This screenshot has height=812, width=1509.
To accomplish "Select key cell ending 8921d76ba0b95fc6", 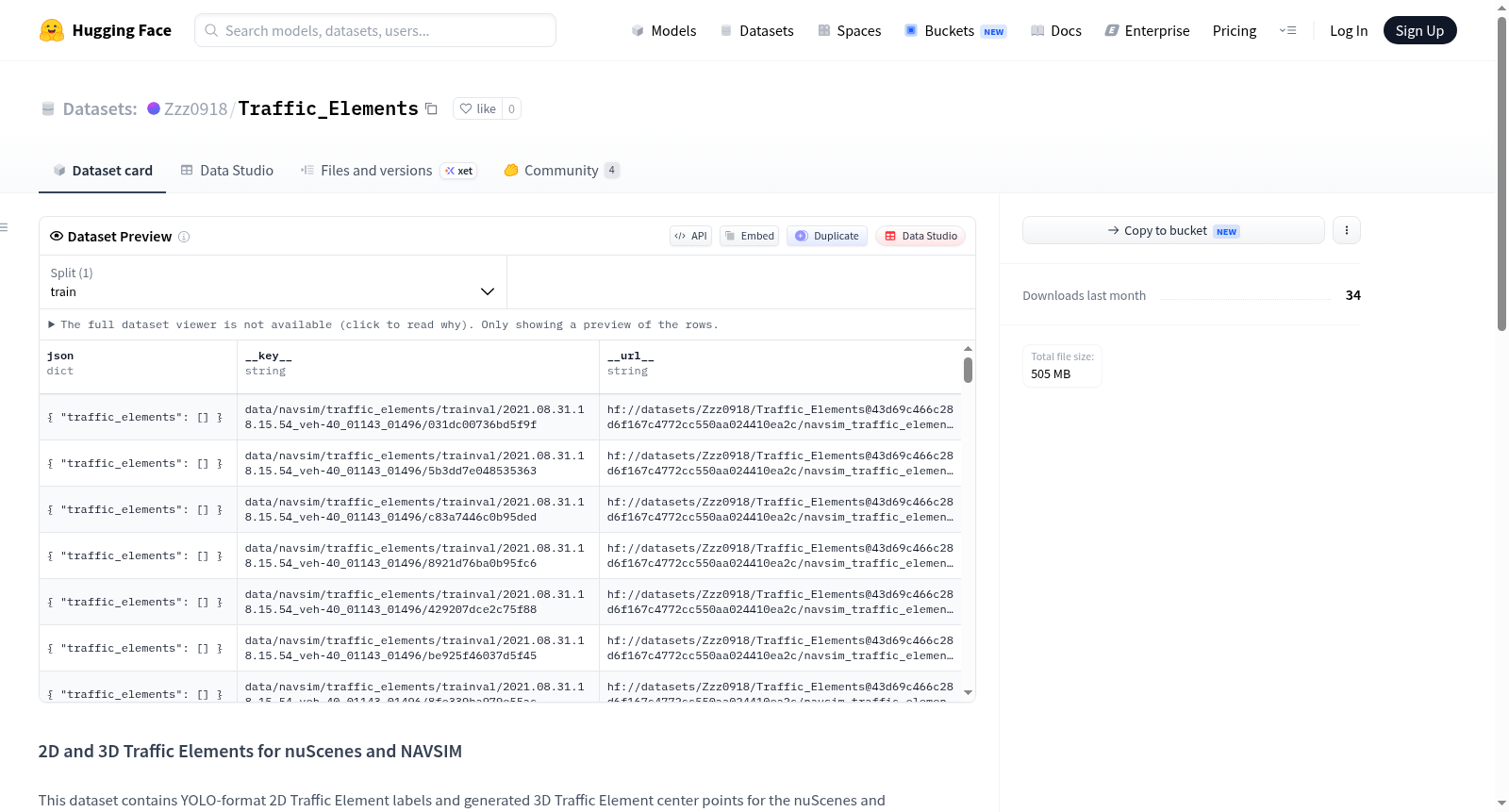I will (418, 555).
